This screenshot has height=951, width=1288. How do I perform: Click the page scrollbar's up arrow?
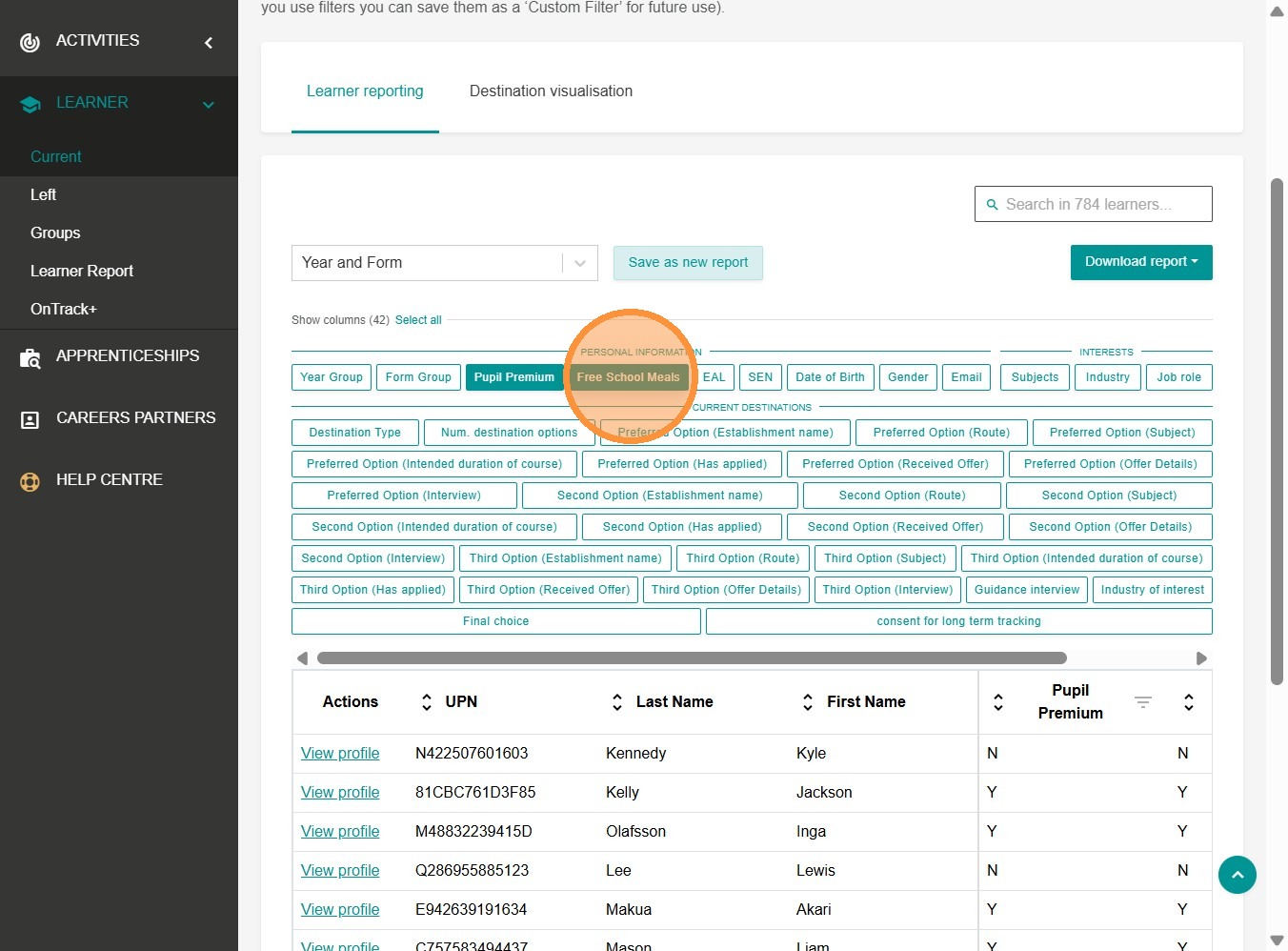tap(1278, 11)
